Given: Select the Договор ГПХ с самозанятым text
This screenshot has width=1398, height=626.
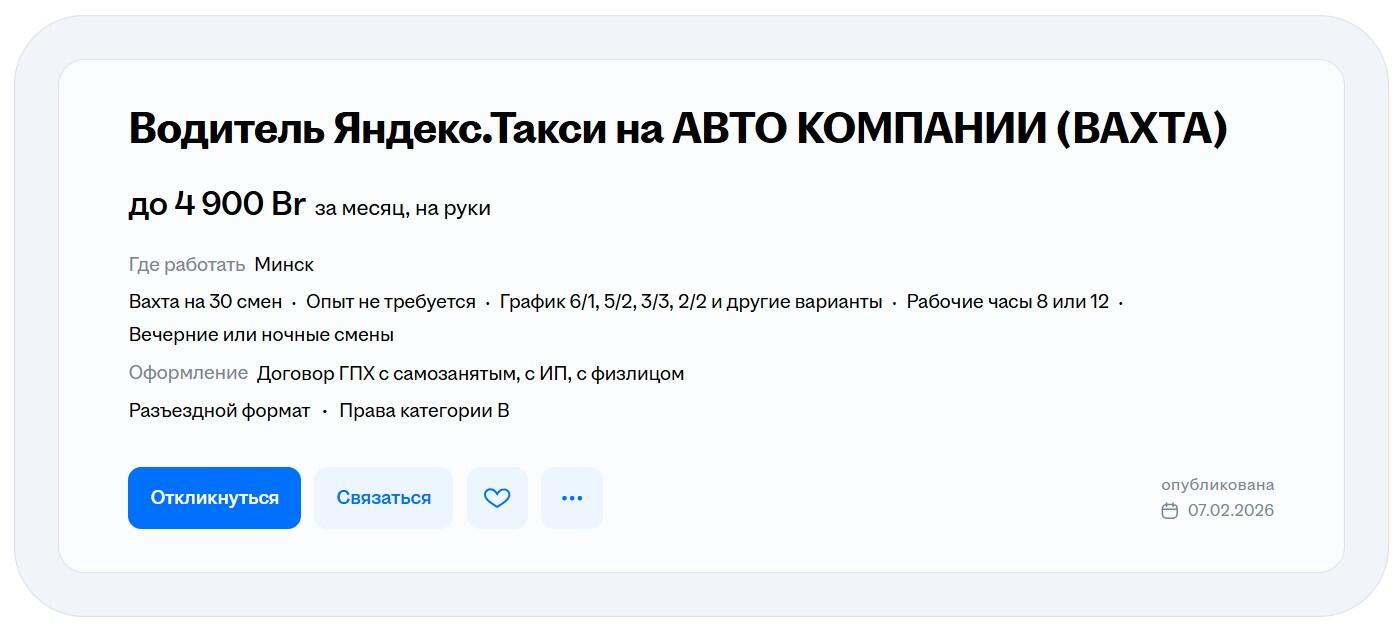Looking at the screenshot, I should click(x=470, y=374).
